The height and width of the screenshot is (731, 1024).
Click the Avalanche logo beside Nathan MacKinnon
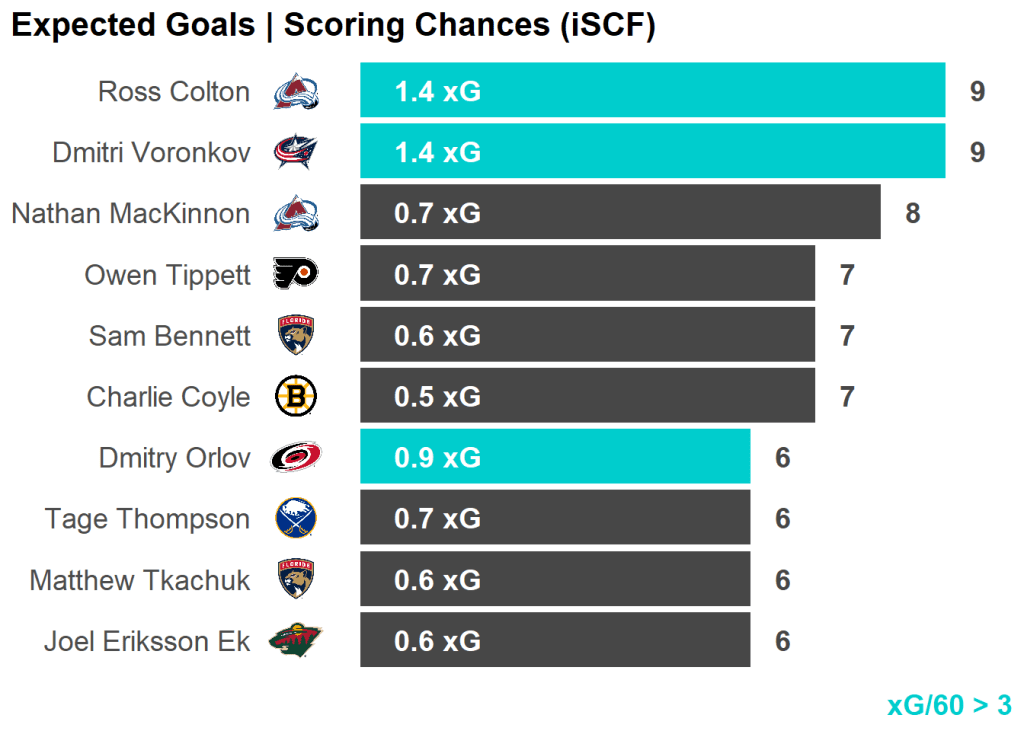click(x=296, y=213)
